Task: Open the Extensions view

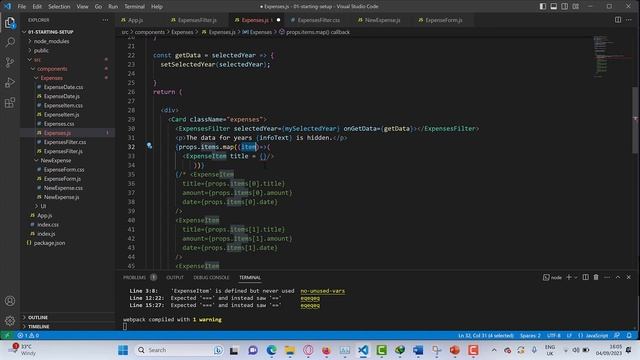Action: (10, 102)
